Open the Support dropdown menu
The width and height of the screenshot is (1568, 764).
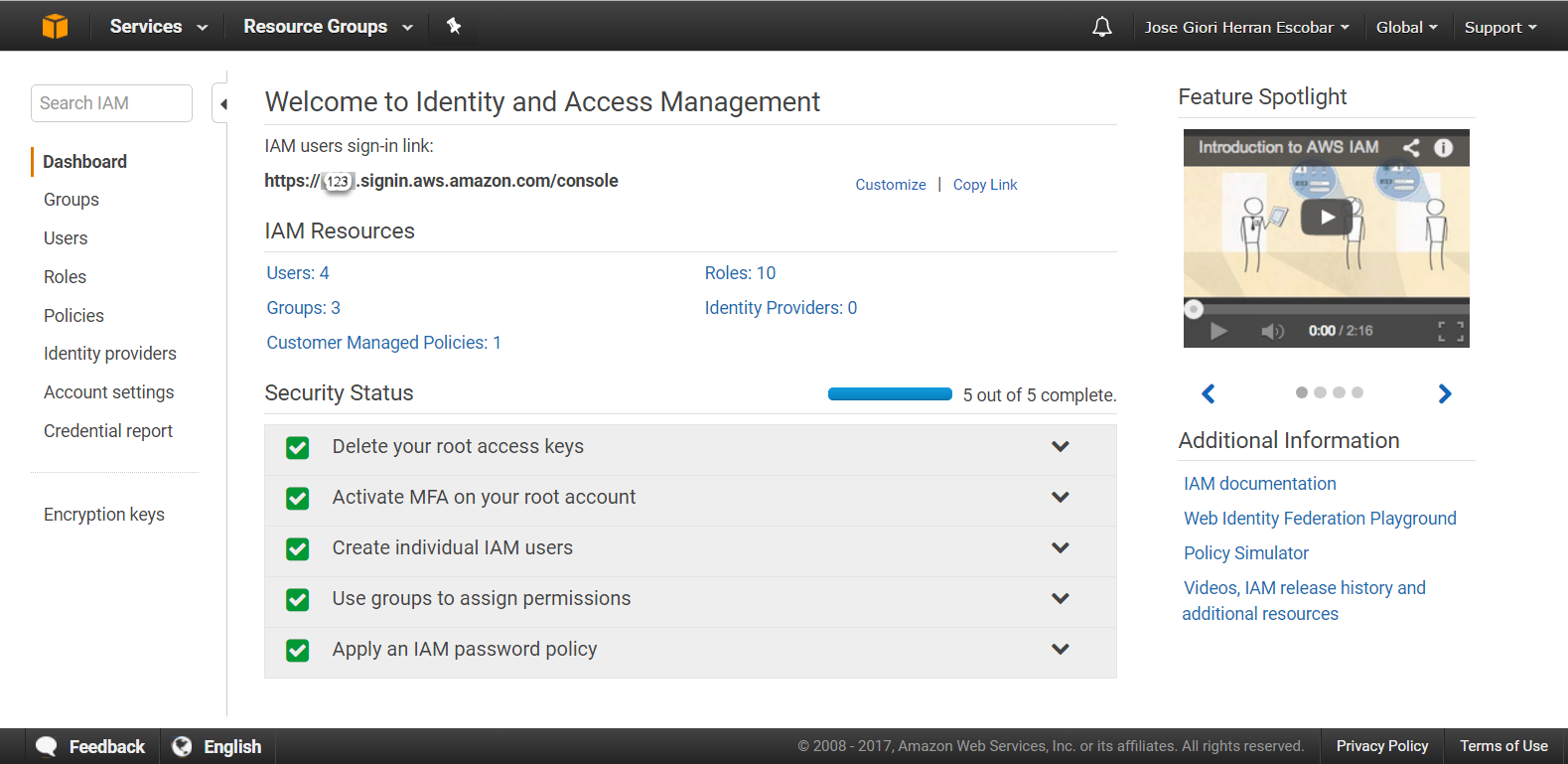tap(1500, 28)
